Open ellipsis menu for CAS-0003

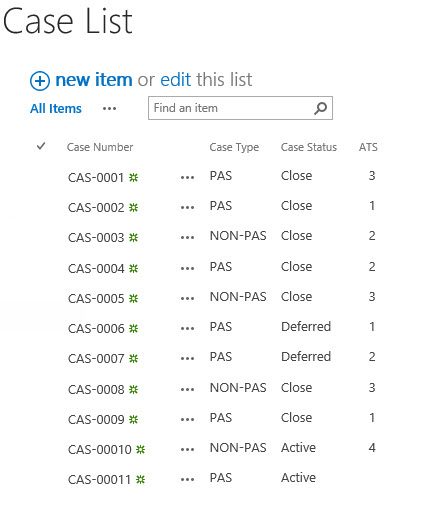(x=187, y=237)
